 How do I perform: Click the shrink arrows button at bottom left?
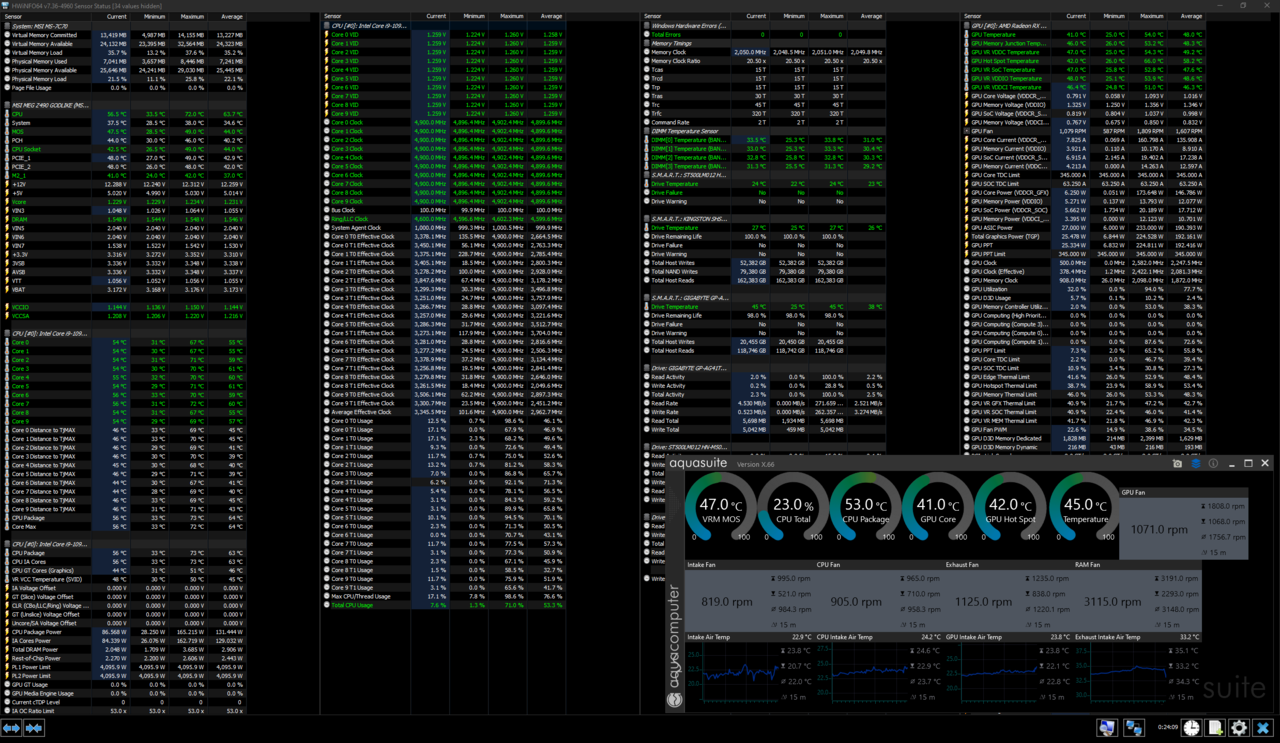click(34, 728)
